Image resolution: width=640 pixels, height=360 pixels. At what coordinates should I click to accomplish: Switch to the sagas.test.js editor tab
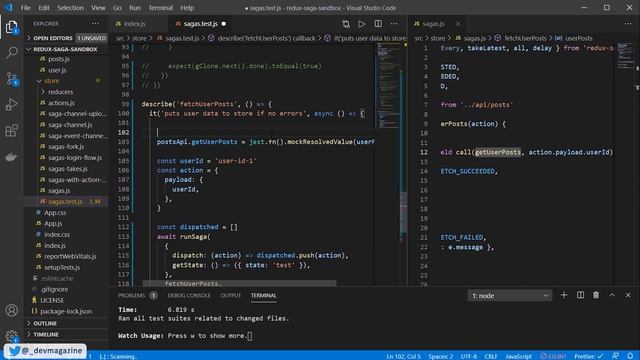200,24
